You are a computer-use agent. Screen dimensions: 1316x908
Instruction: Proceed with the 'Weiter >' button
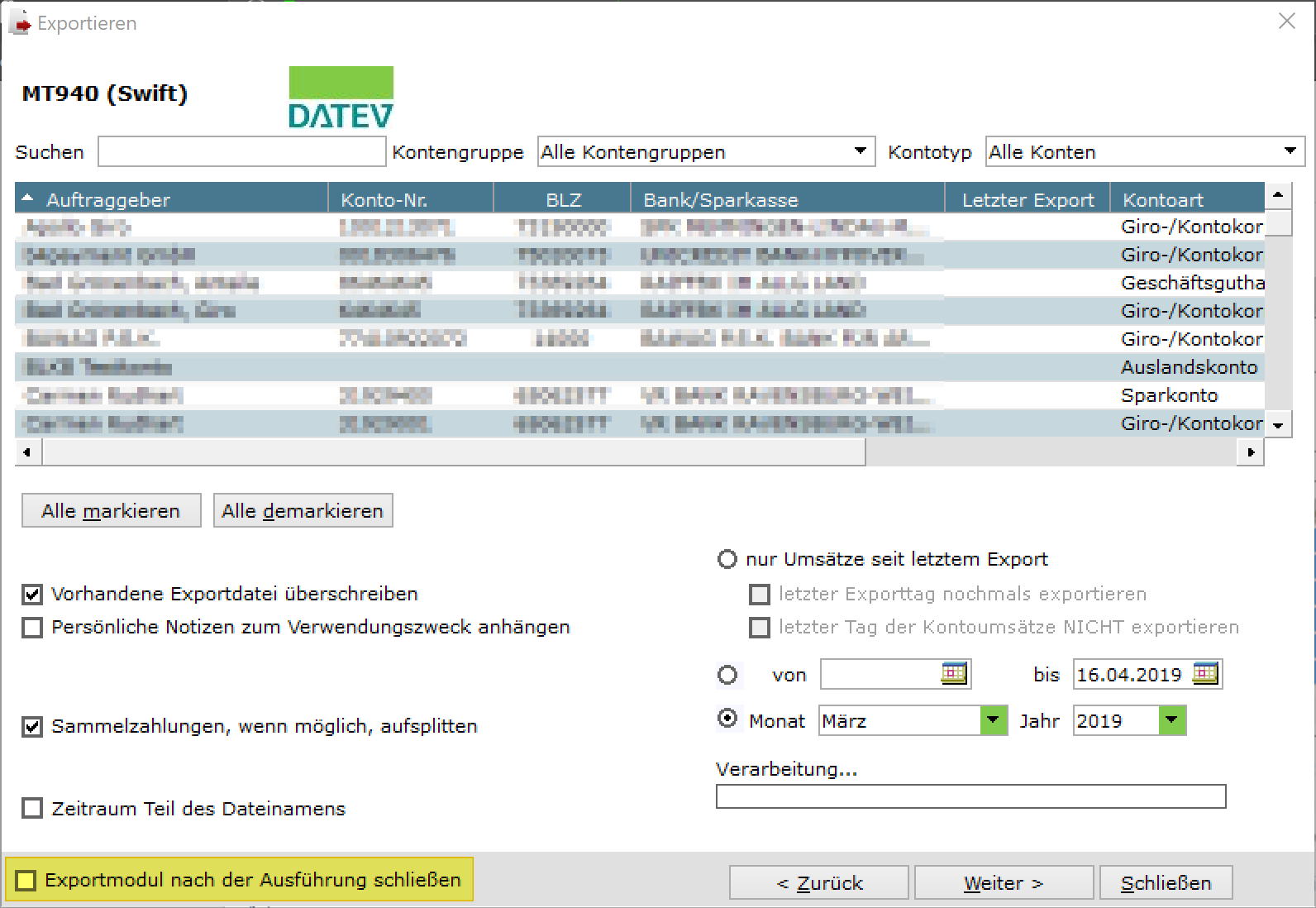point(1004,882)
